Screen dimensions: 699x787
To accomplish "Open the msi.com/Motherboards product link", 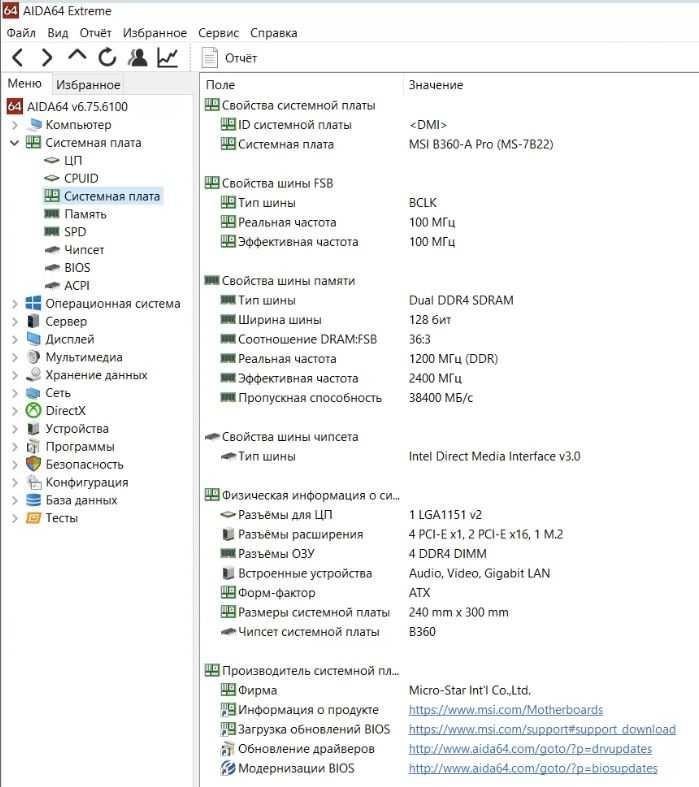I will click(x=506, y=710).
